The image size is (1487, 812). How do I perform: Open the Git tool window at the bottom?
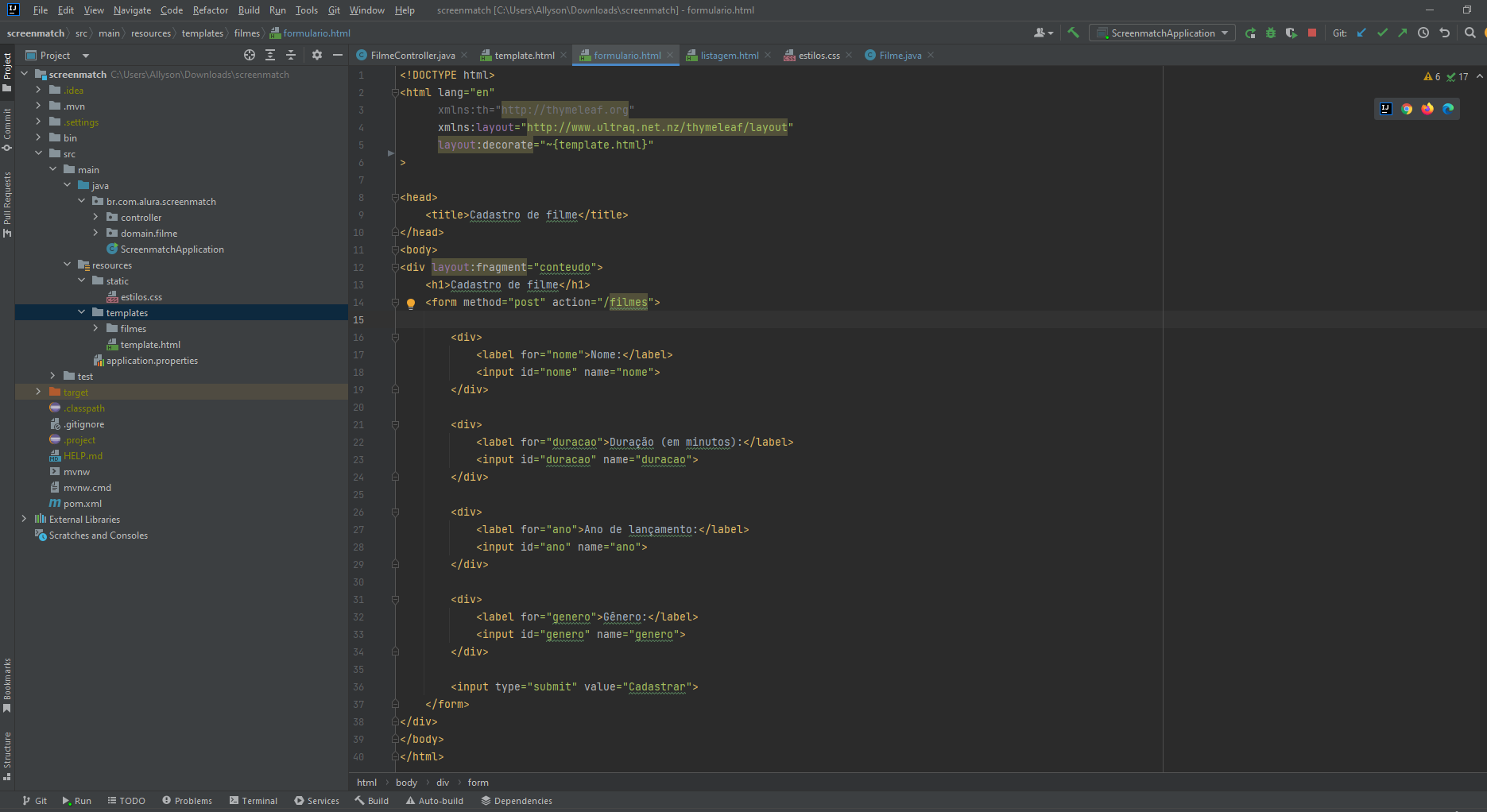pyautogui.click(x=35, y=801)
